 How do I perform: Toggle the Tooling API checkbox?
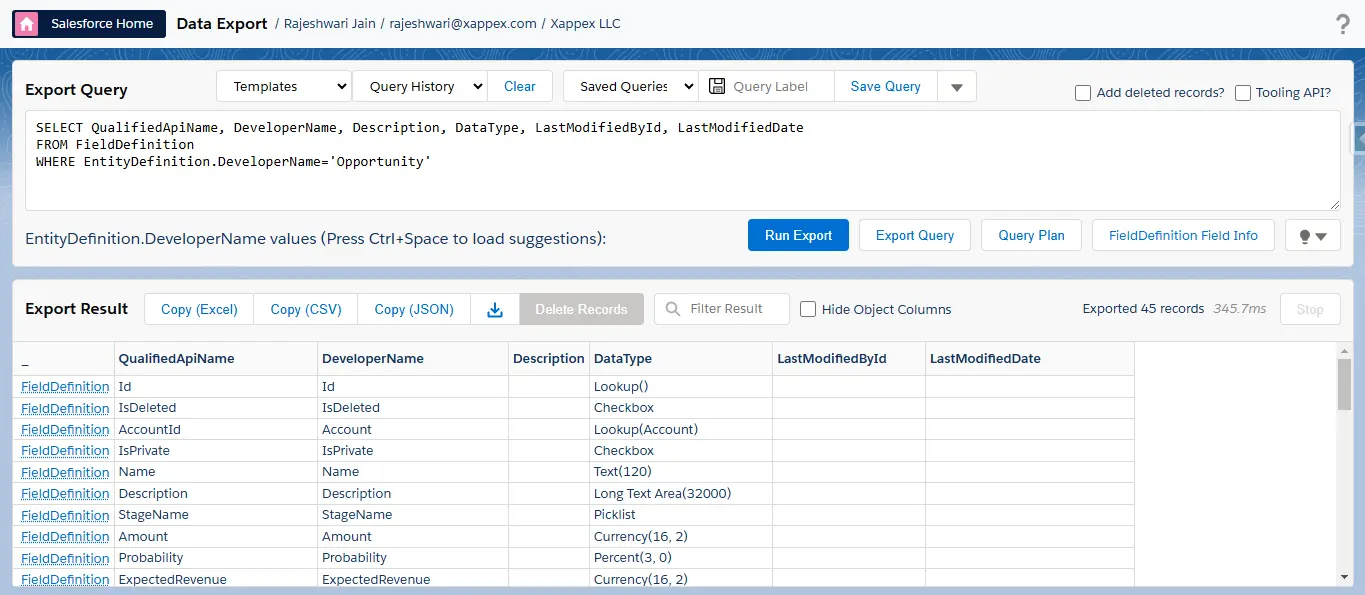coord(1243,93)
